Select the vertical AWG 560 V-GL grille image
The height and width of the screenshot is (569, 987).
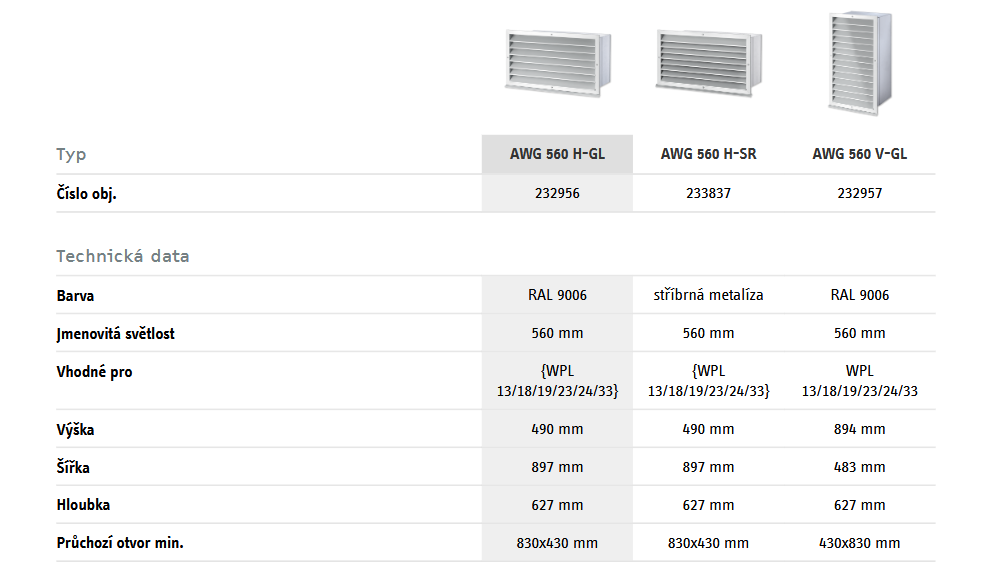click(859, 62)
